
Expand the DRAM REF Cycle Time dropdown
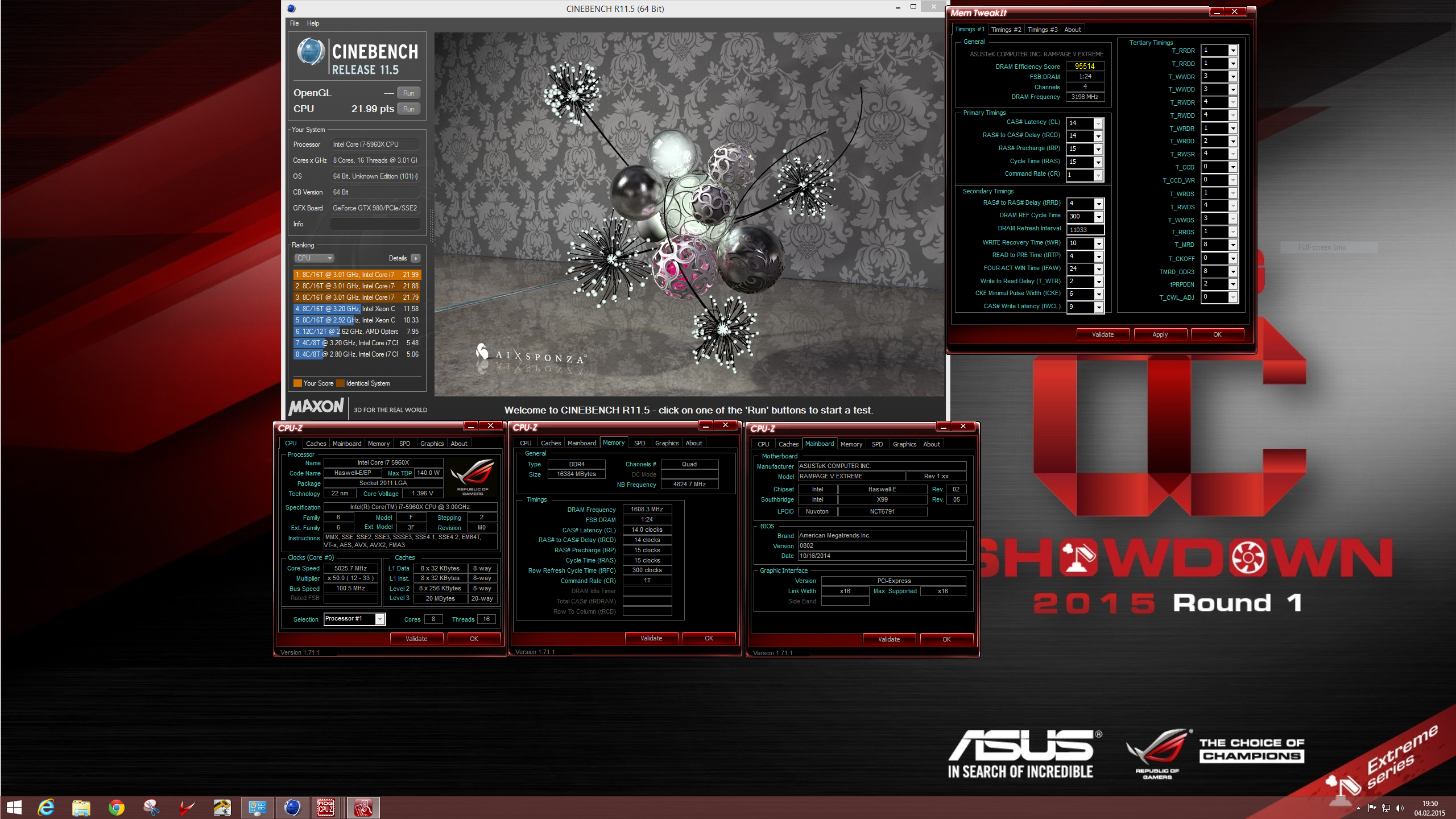1098,217
